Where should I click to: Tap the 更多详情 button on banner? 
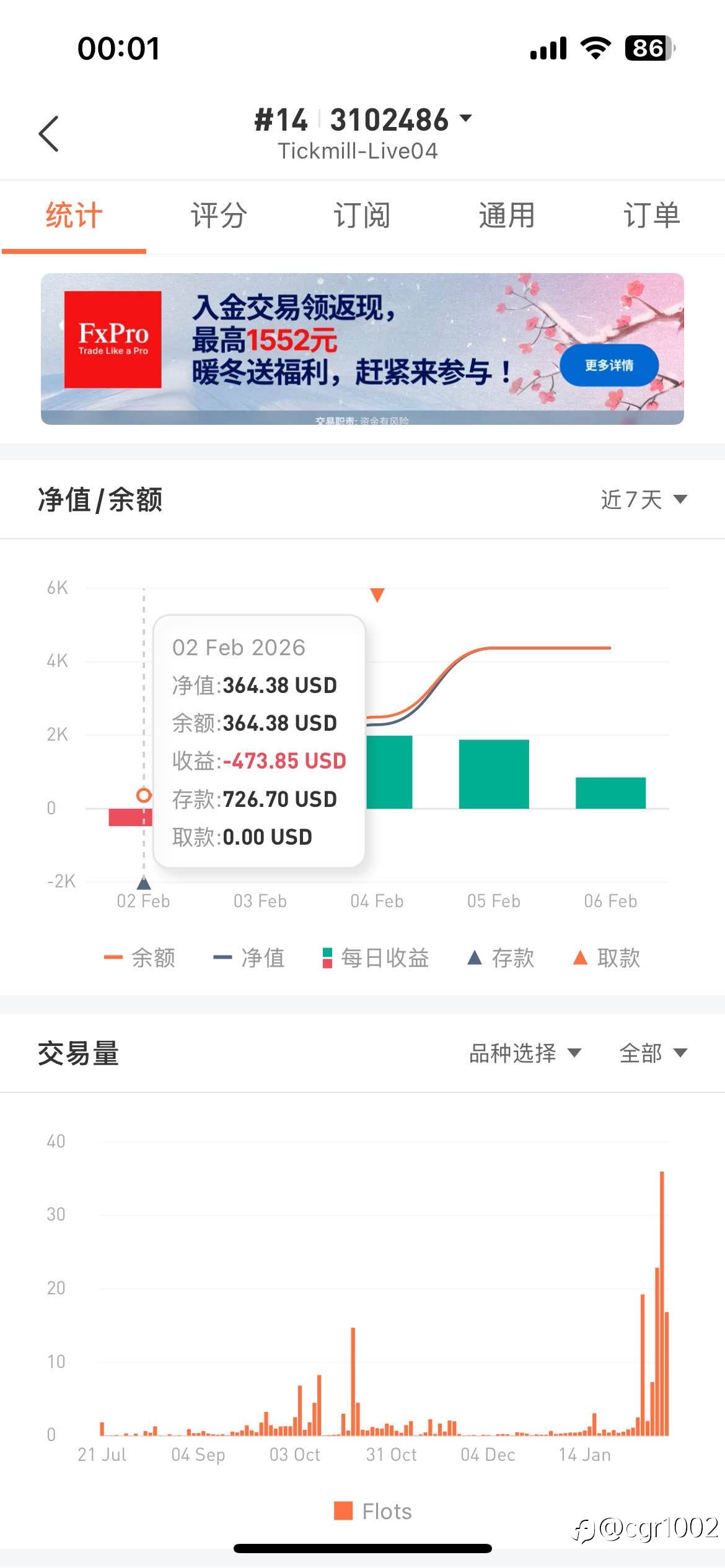click(609, 365)
